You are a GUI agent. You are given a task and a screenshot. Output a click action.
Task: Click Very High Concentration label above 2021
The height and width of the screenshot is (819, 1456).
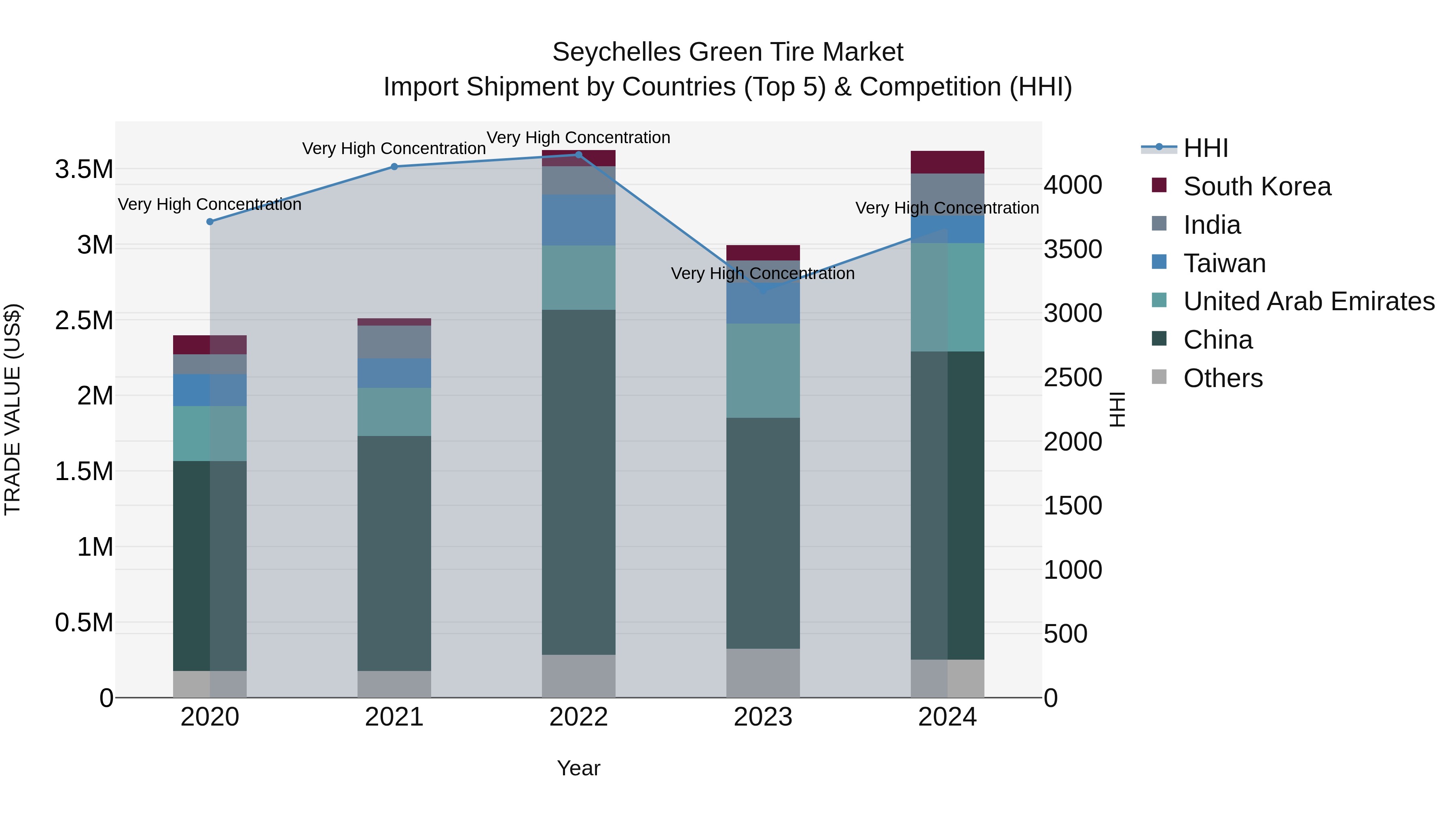point(394,148)
